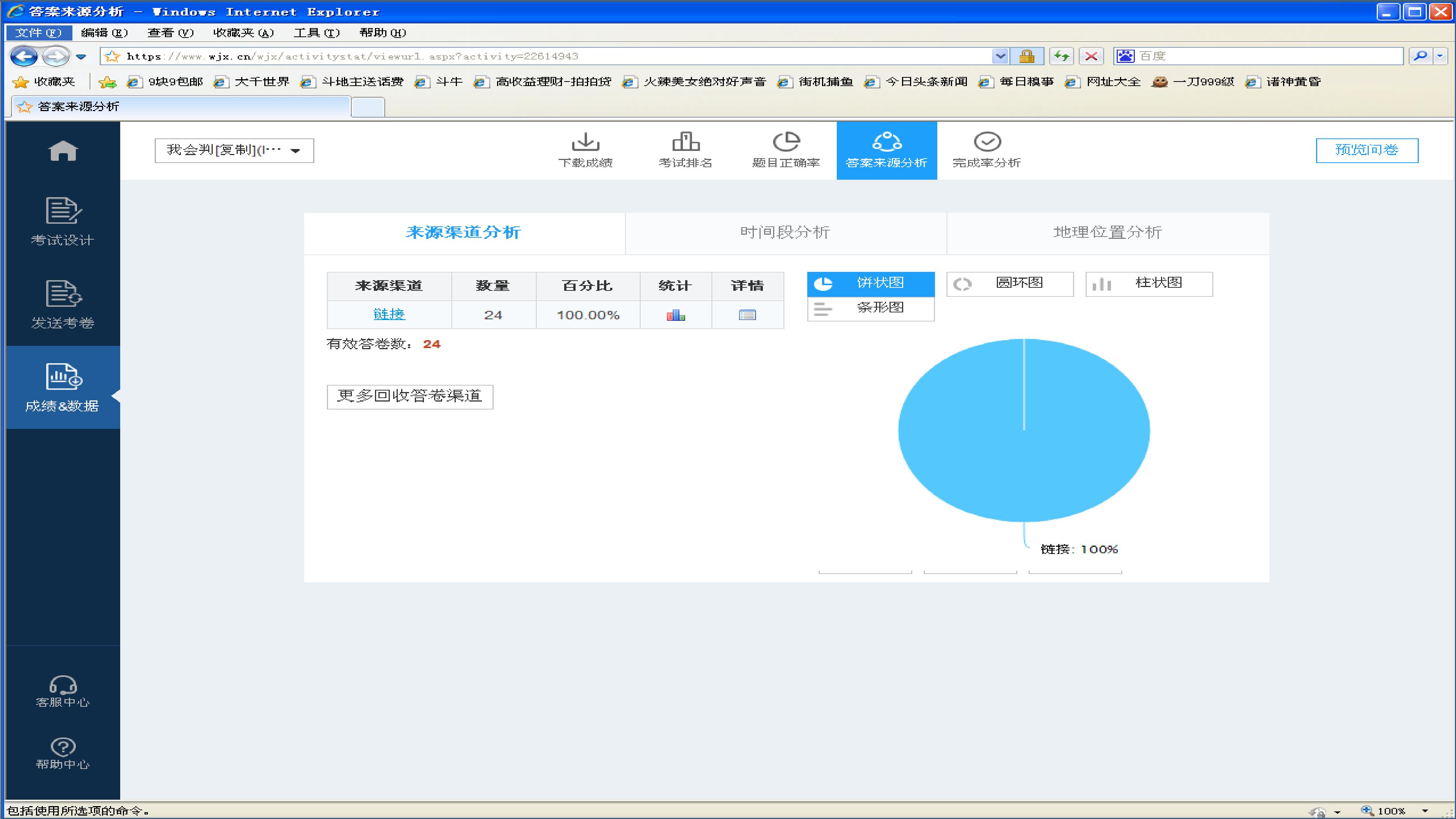Open 完成率分析 page
Viewport: 1456px width, 819px height.
[x=986, y=151]
